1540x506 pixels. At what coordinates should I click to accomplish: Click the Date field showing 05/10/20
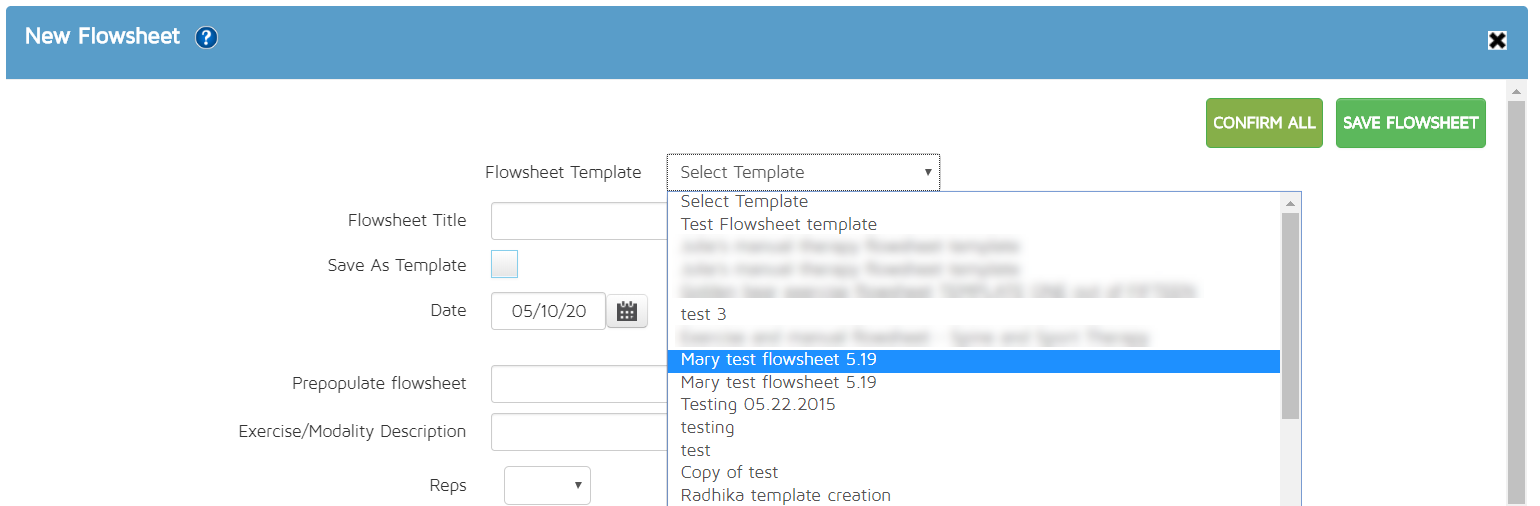click(548, 311)
